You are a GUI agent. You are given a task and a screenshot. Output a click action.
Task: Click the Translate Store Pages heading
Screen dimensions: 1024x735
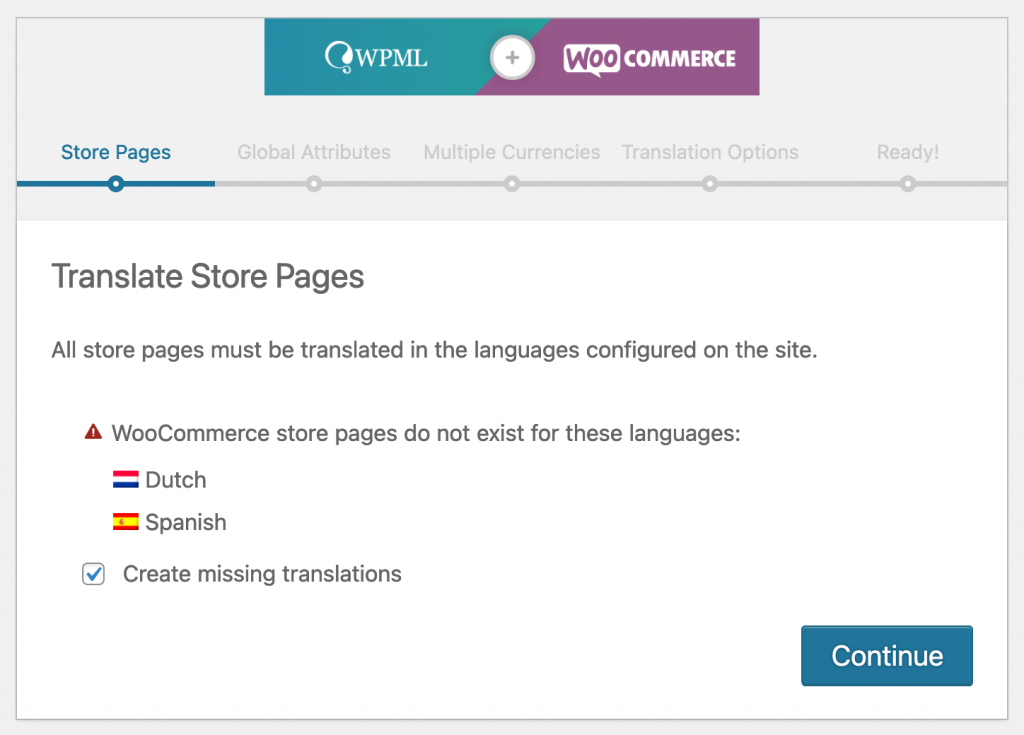[208, 276]
